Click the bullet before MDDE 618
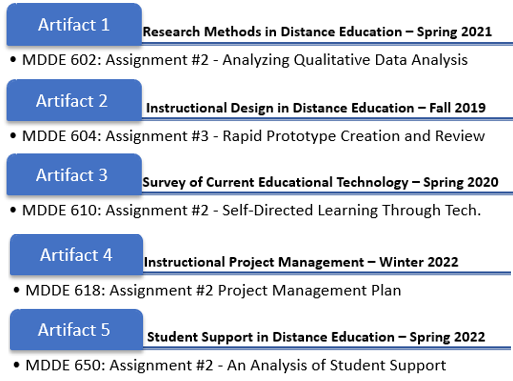 [x=17, y=290]
